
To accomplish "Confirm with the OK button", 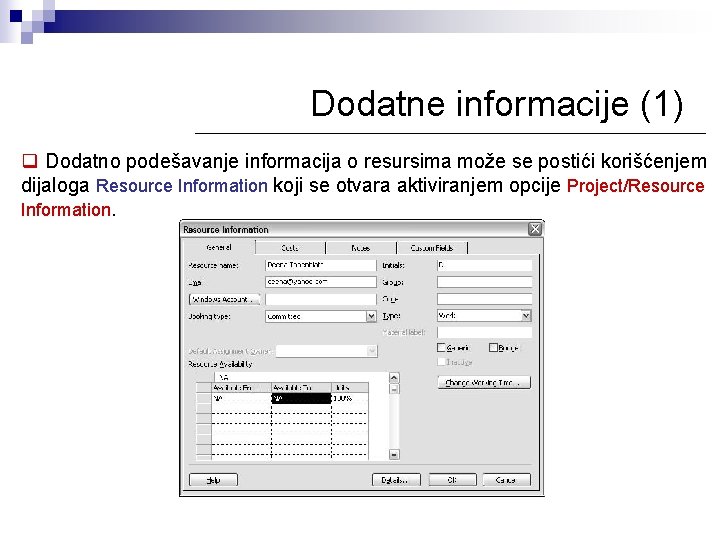I will pyautogui.click(x=453, y=480).
